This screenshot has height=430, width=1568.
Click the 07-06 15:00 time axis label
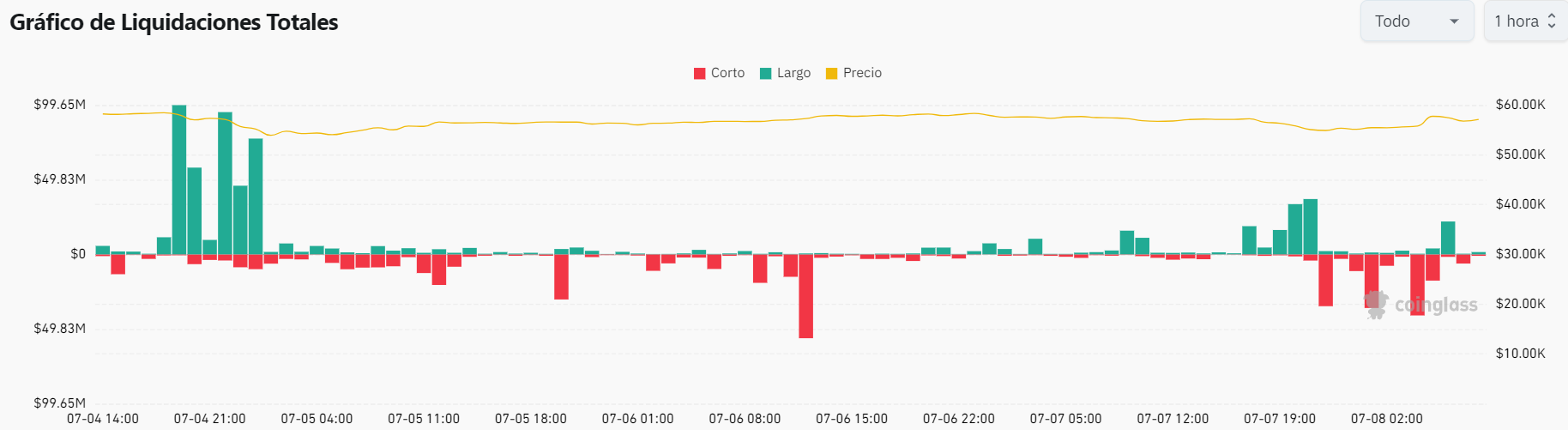pyautogui.click(x=851, y=419)
